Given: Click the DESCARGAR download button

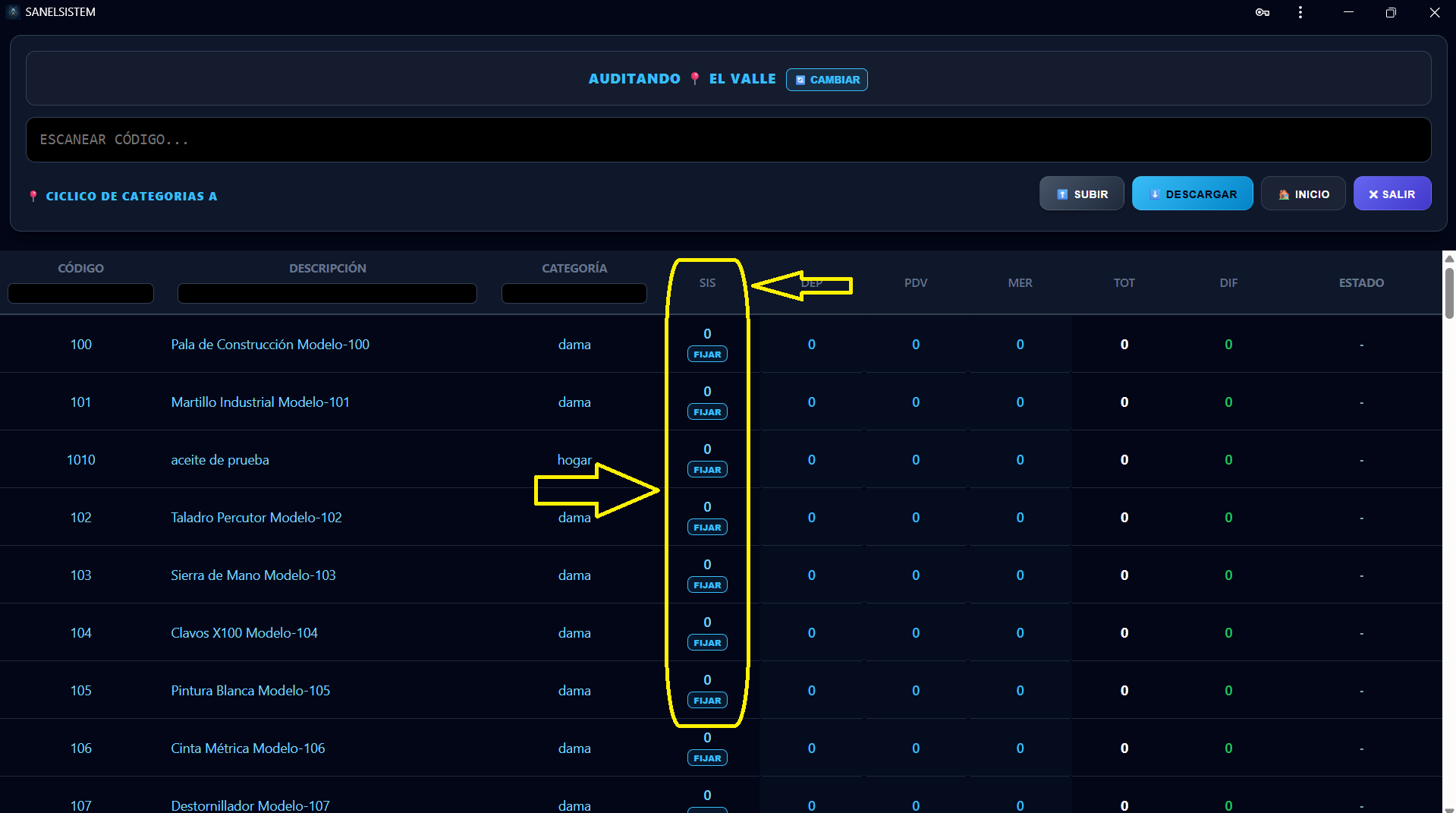Looking at the screenshot, I should (x=1193, y=194).
